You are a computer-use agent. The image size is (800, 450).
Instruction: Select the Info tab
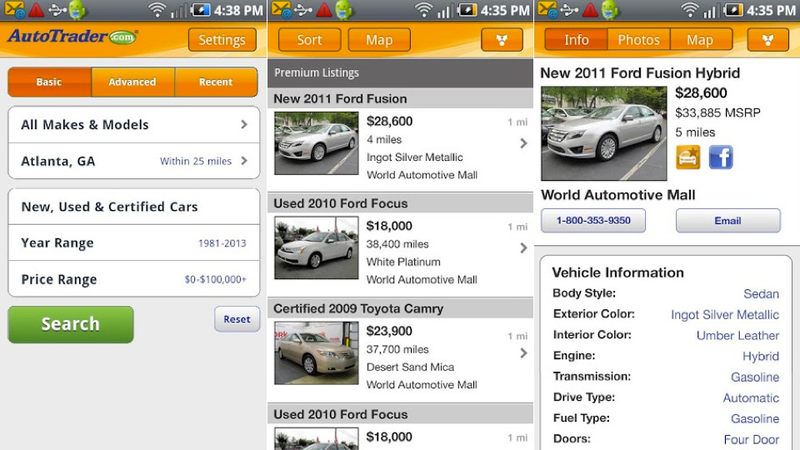[576, 40]
